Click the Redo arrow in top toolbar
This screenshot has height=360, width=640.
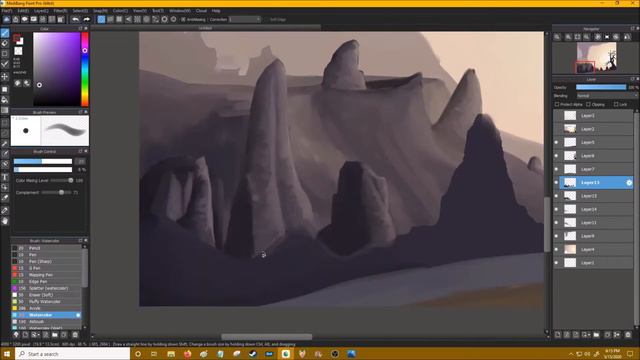point(87,19)
